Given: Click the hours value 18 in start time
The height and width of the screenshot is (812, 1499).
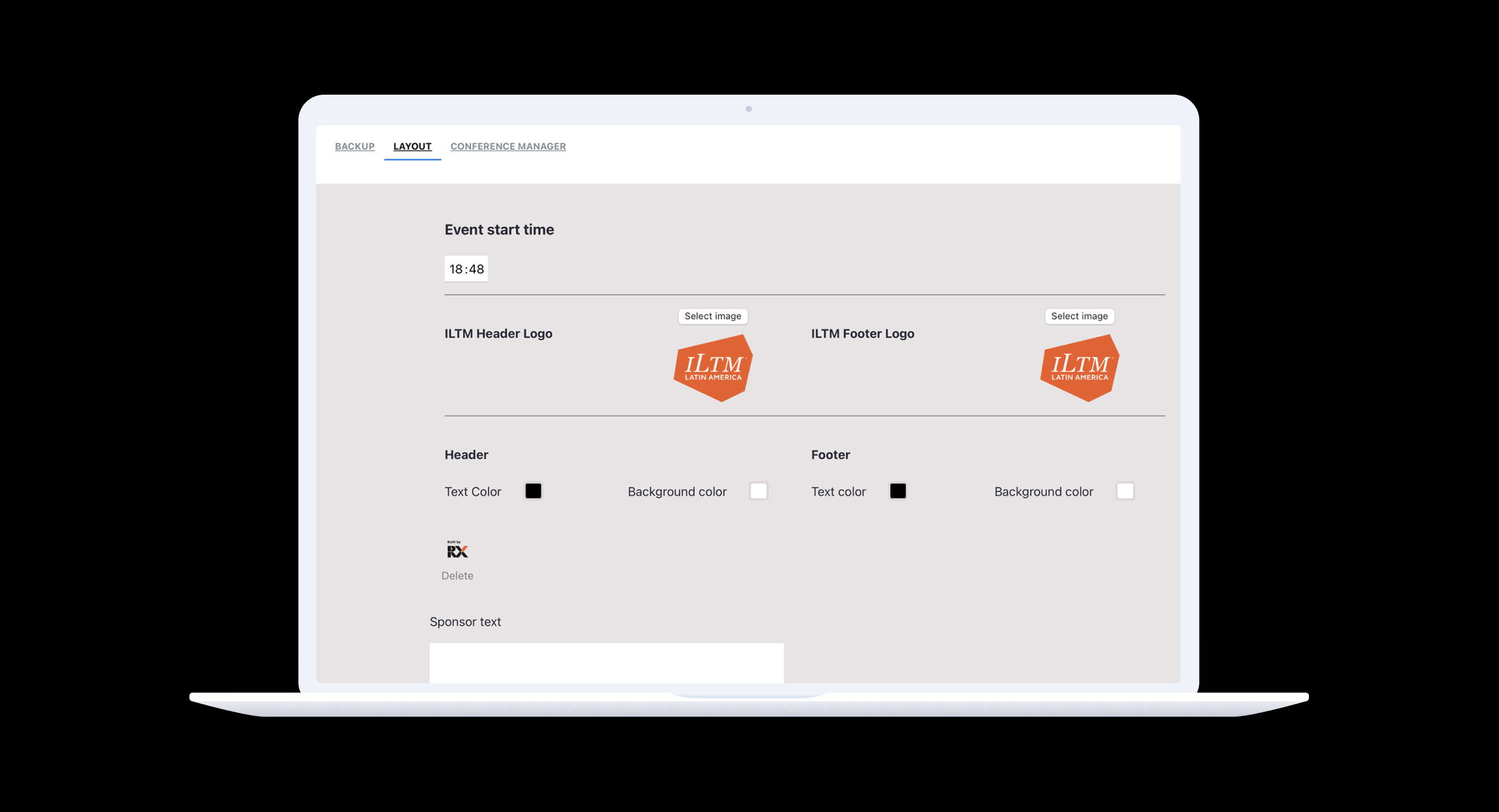Looking at the screenshot, I should (x=455, y=269).
